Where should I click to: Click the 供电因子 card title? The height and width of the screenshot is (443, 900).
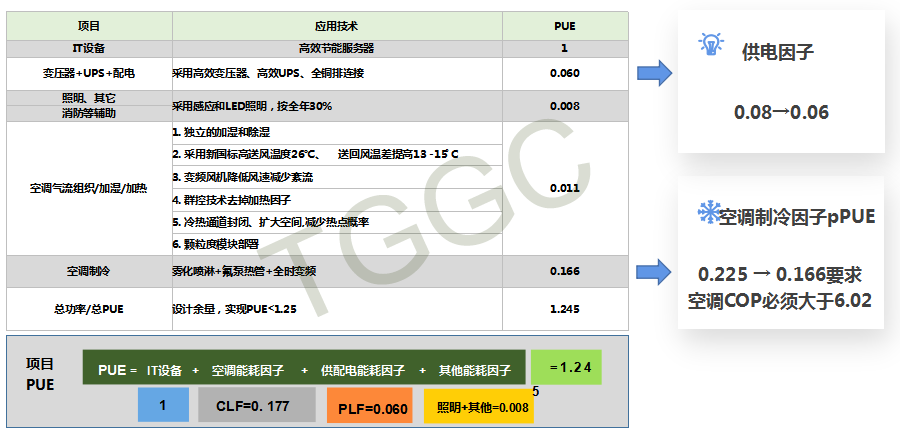point(778,52)
